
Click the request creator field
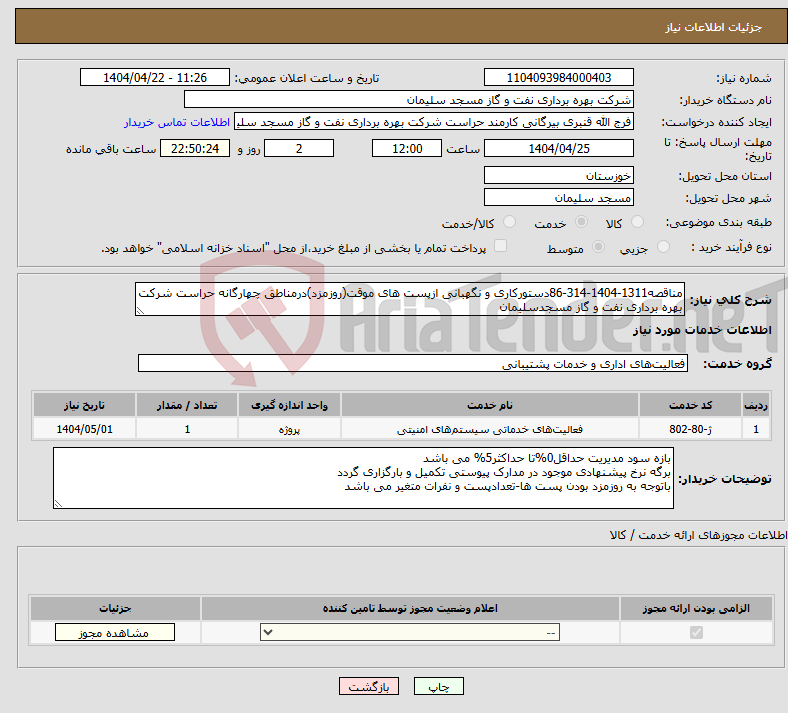434,122
